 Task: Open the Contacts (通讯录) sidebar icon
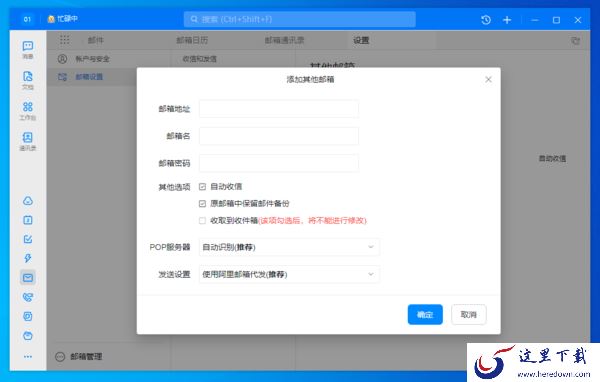(28, 141)
